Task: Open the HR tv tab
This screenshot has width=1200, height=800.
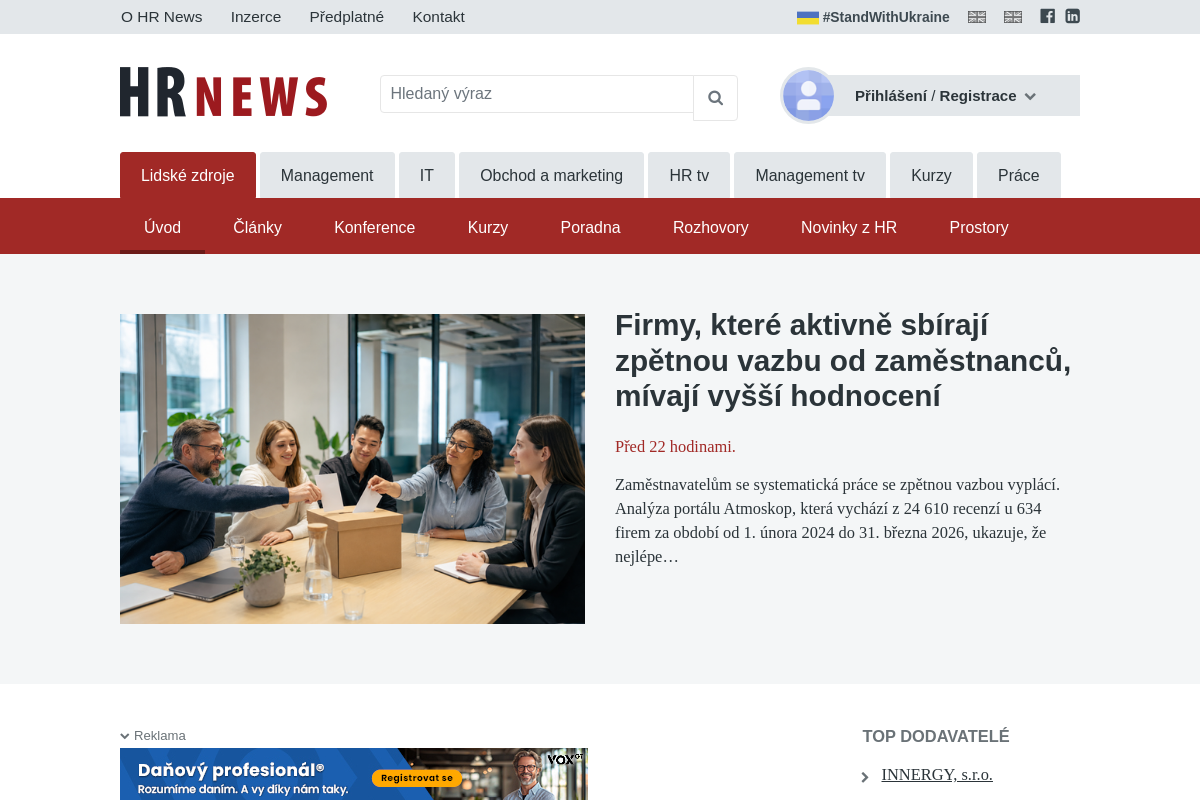Action: pos(689,175)
